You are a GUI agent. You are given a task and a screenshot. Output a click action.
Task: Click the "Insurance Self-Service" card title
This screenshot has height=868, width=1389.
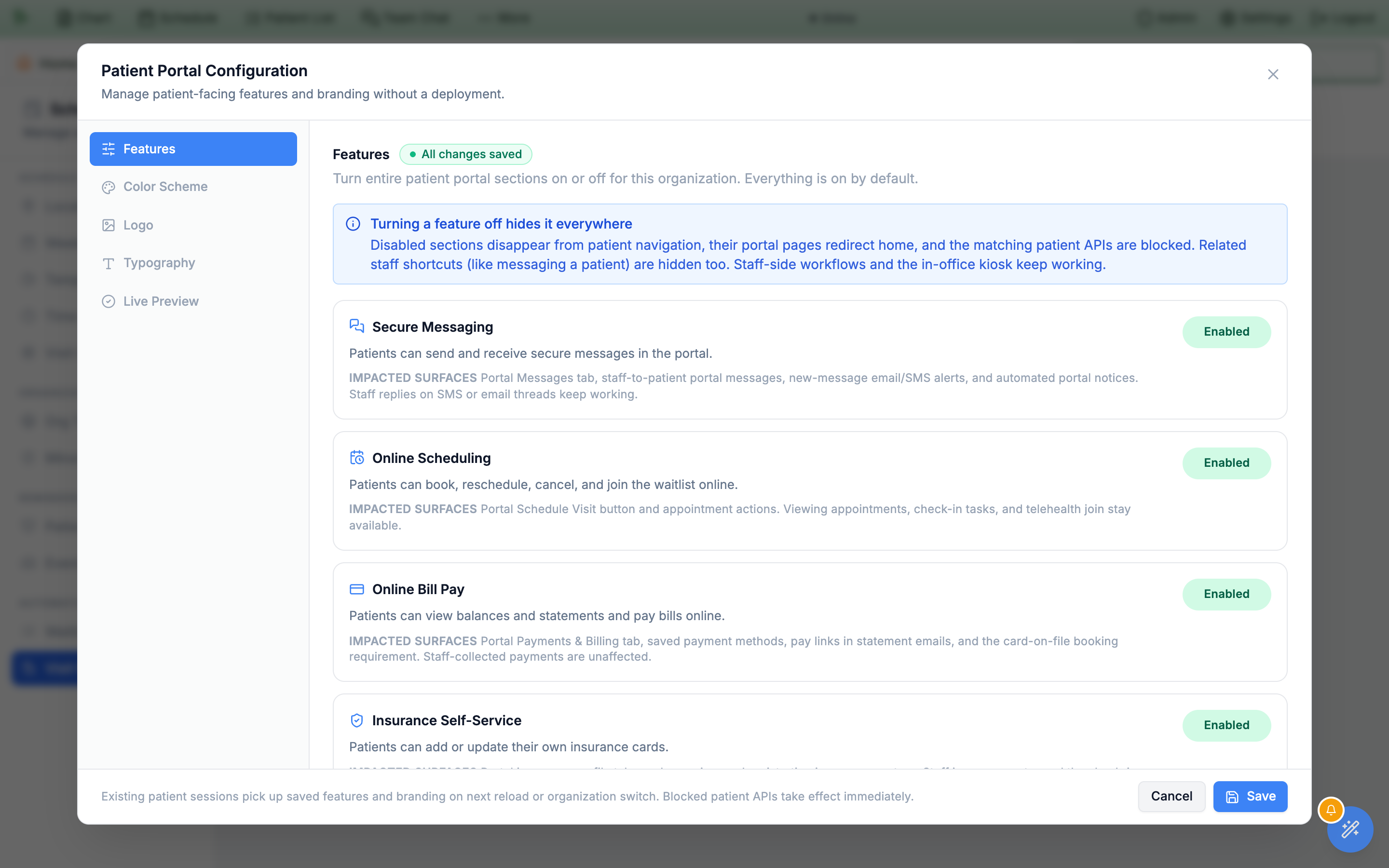click(447, 720)
